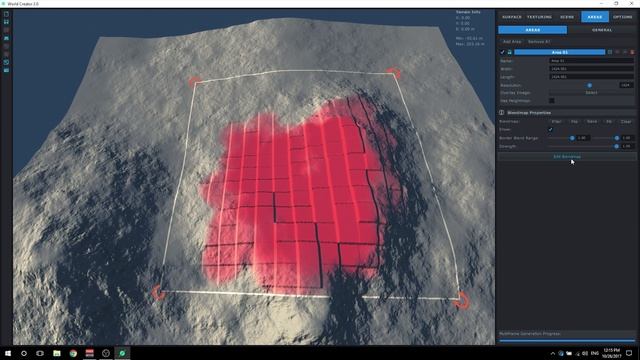
Task: Select the top Areas tab
Action: (x=595, y=17)
